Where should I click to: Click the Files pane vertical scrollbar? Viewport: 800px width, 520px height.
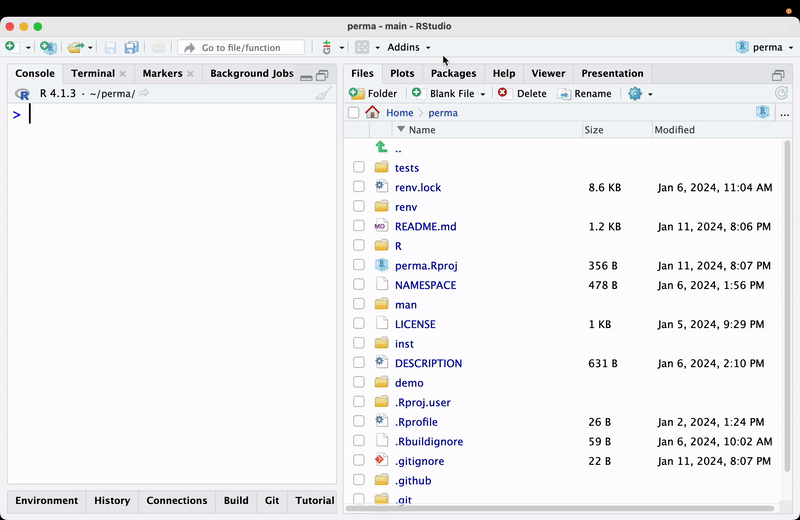788,306
